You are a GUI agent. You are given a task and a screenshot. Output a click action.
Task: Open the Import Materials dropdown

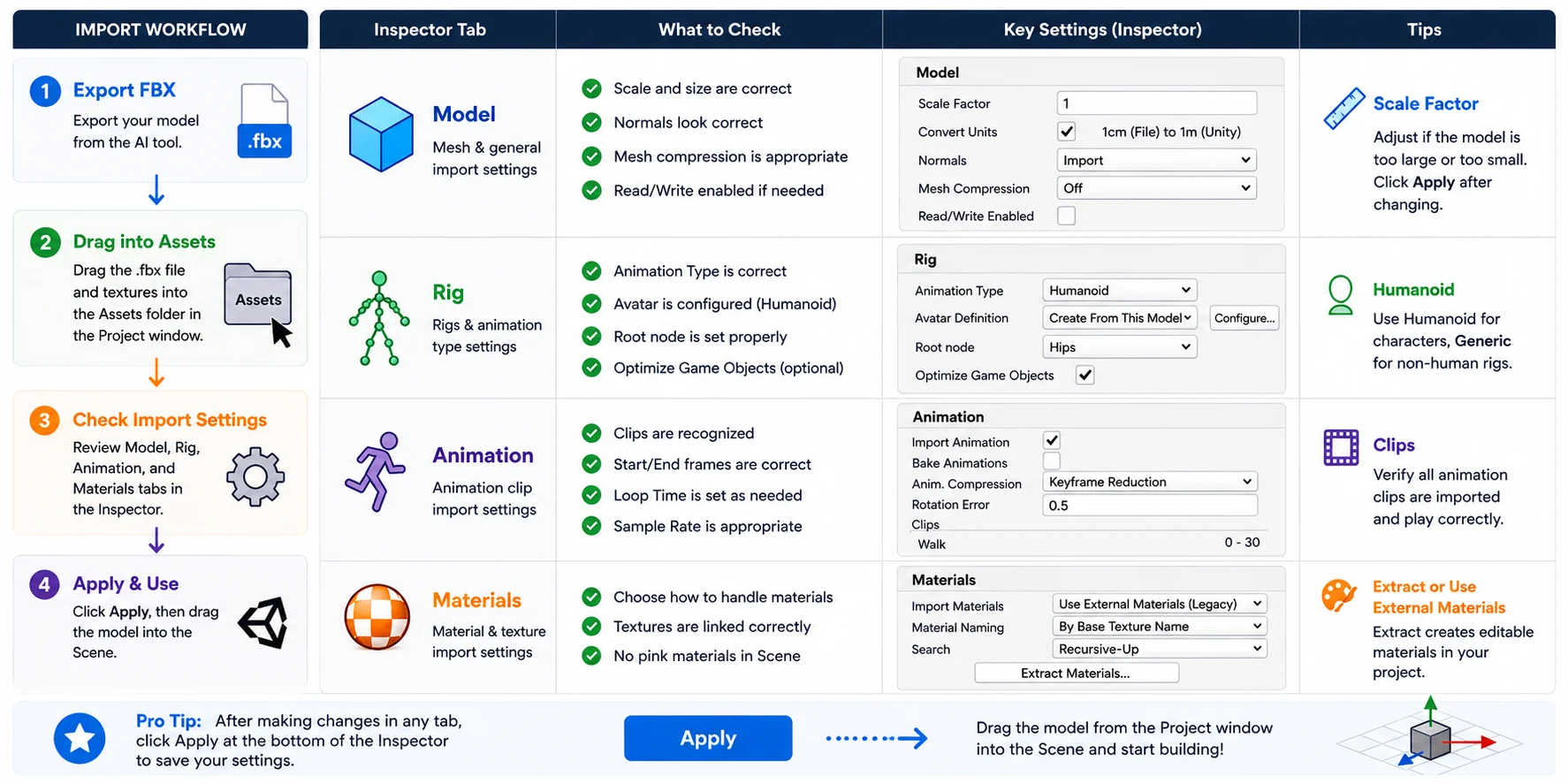pos(1160,604)
